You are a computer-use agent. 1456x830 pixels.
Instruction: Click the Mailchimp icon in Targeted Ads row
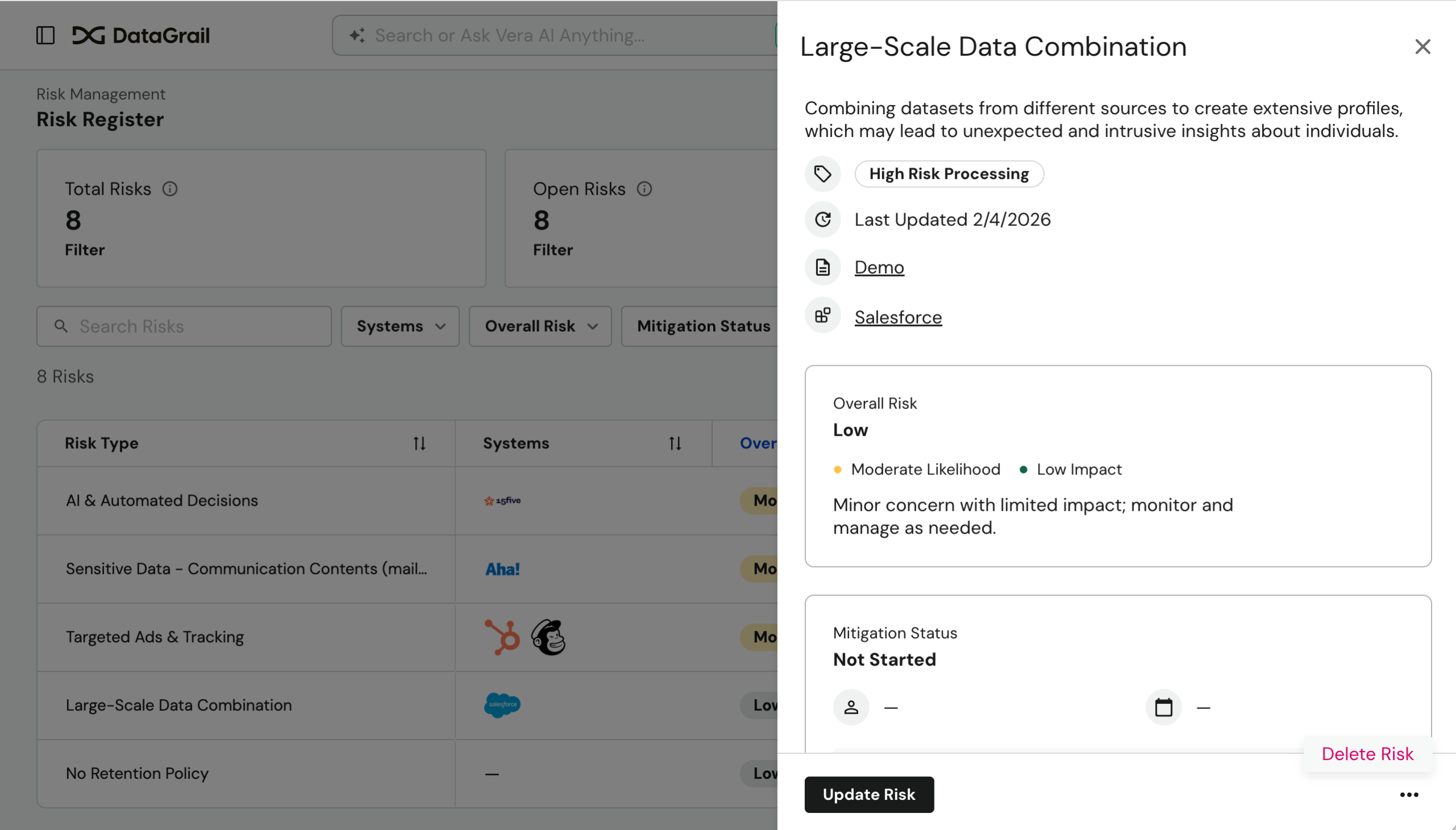point(548,637)
